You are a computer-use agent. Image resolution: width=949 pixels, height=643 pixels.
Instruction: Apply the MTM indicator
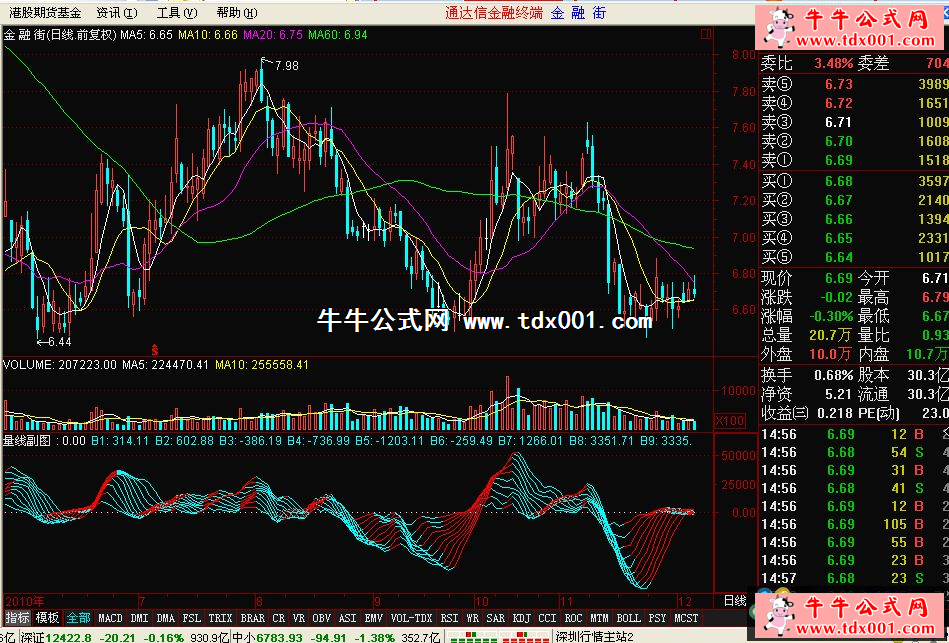point(599,618)
